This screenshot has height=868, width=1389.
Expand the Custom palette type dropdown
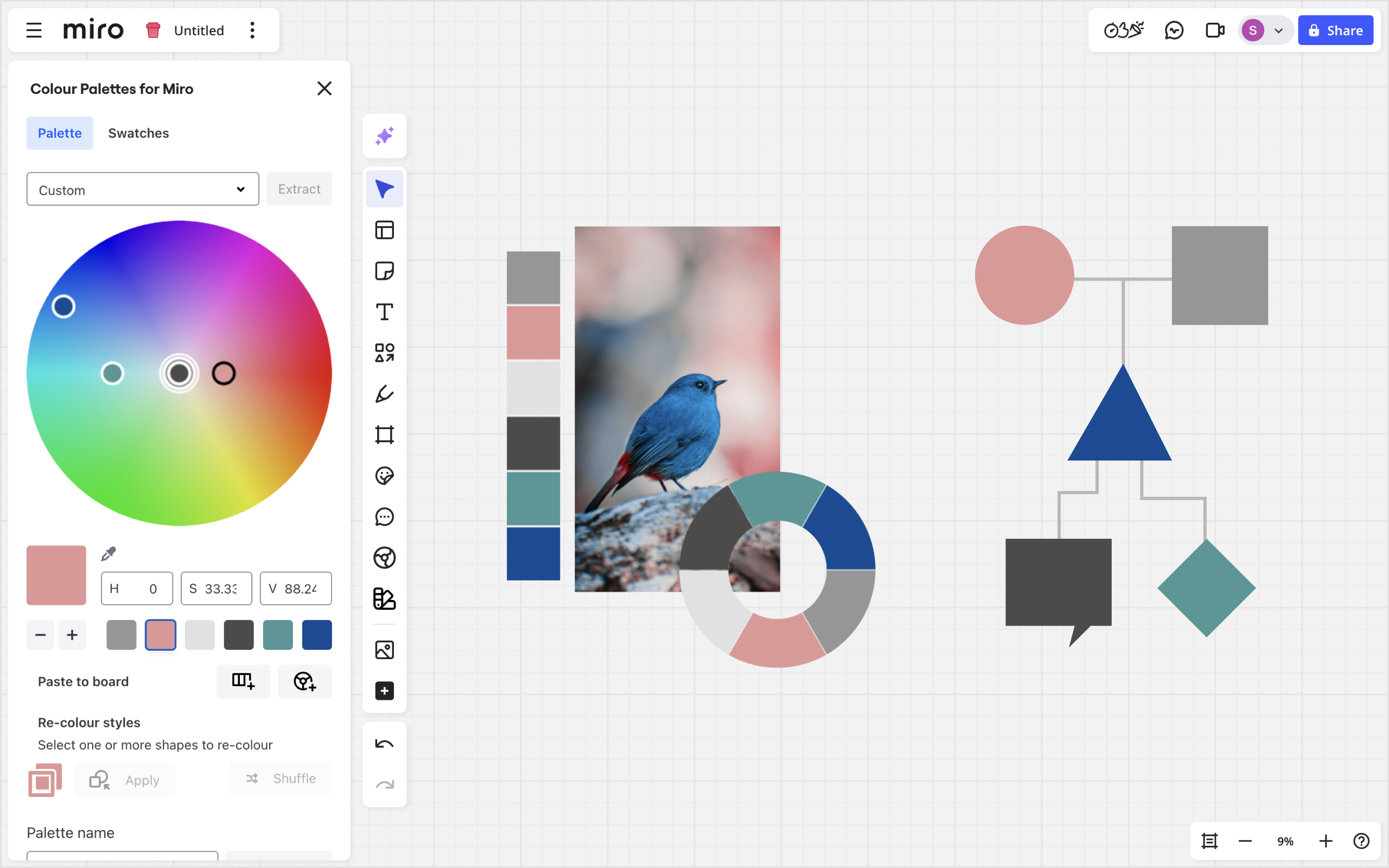pos(142,189)
